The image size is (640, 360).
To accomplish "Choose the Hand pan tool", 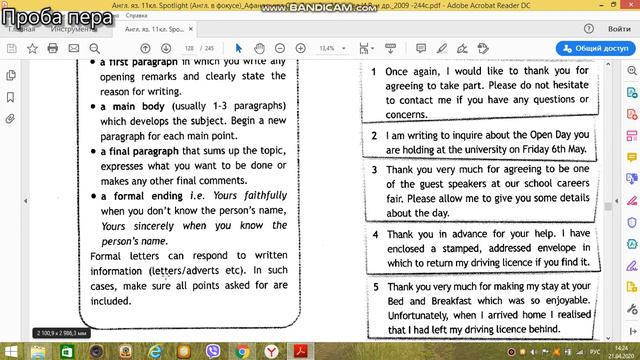I will pos(259,49).
